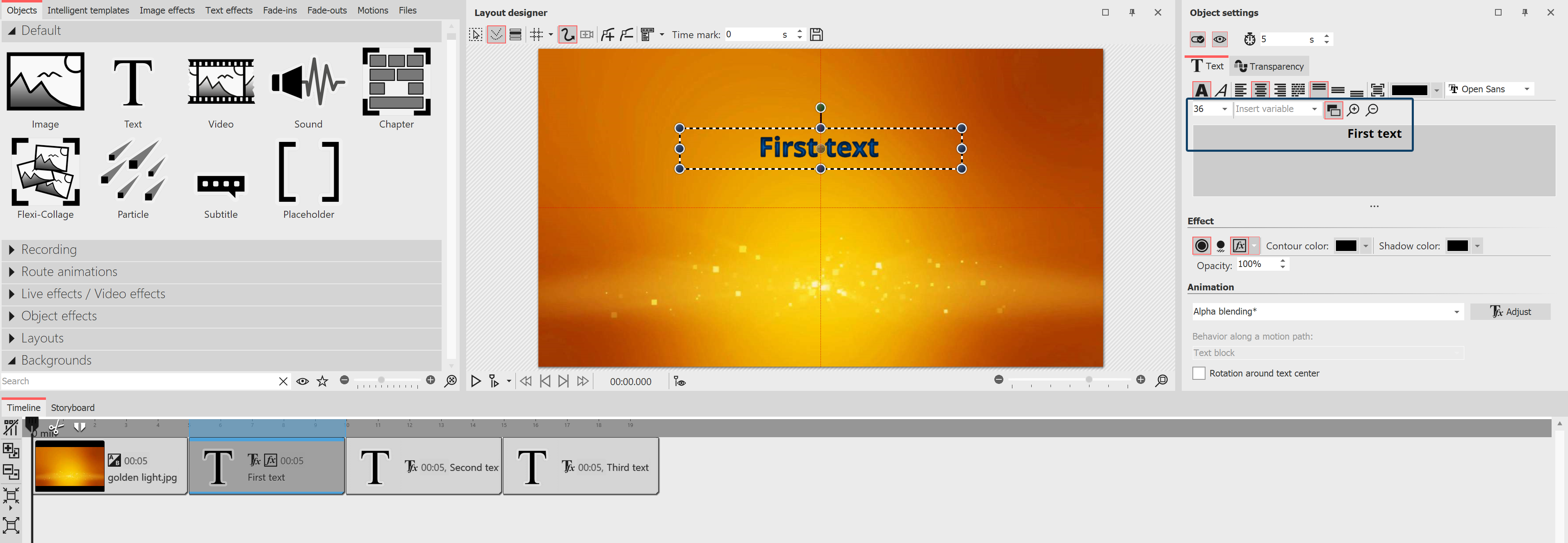The height and width of the screenshot is (543, 1568).
Task: Select the Second text clip in timeline
Action: [424, 466]
